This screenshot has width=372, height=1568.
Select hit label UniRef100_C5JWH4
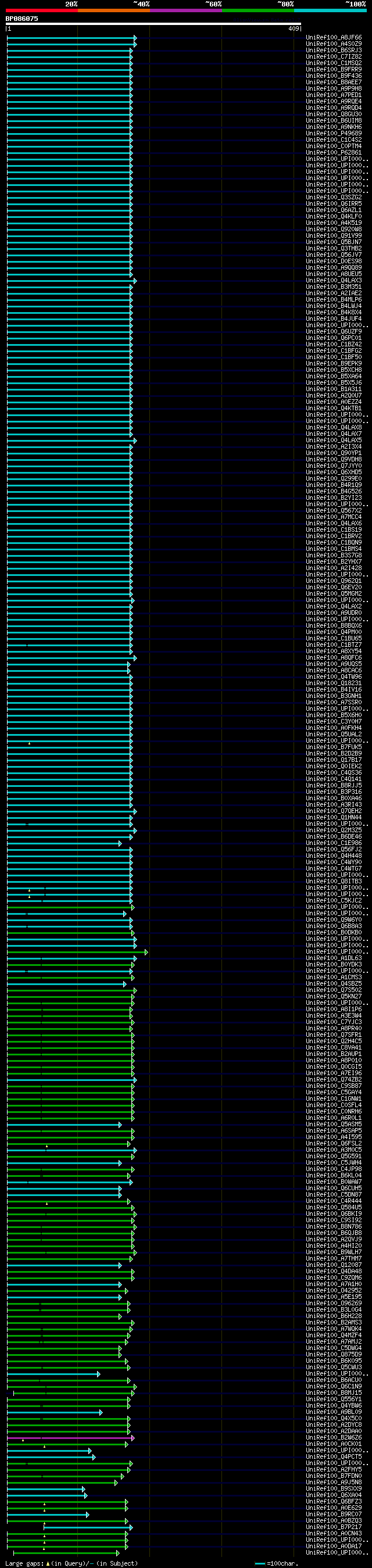point(334,1162)
